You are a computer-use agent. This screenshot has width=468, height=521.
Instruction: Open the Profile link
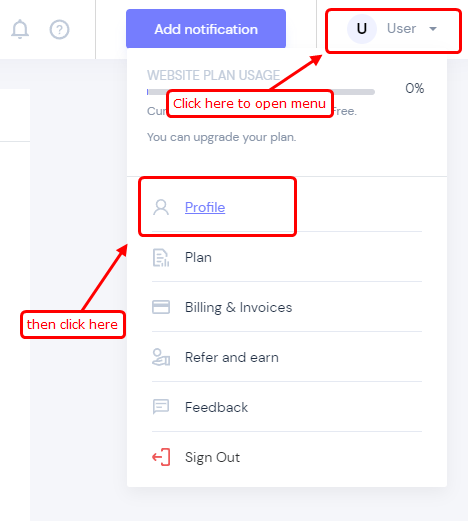(x=205, y=207)
